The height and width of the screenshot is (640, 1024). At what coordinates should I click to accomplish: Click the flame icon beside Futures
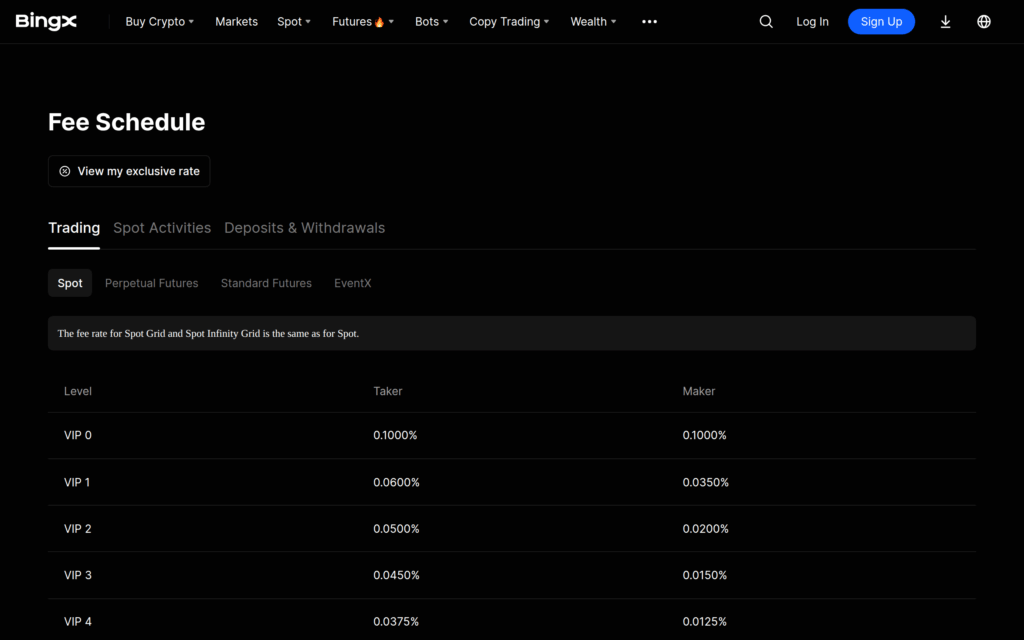tap(379, 22)
